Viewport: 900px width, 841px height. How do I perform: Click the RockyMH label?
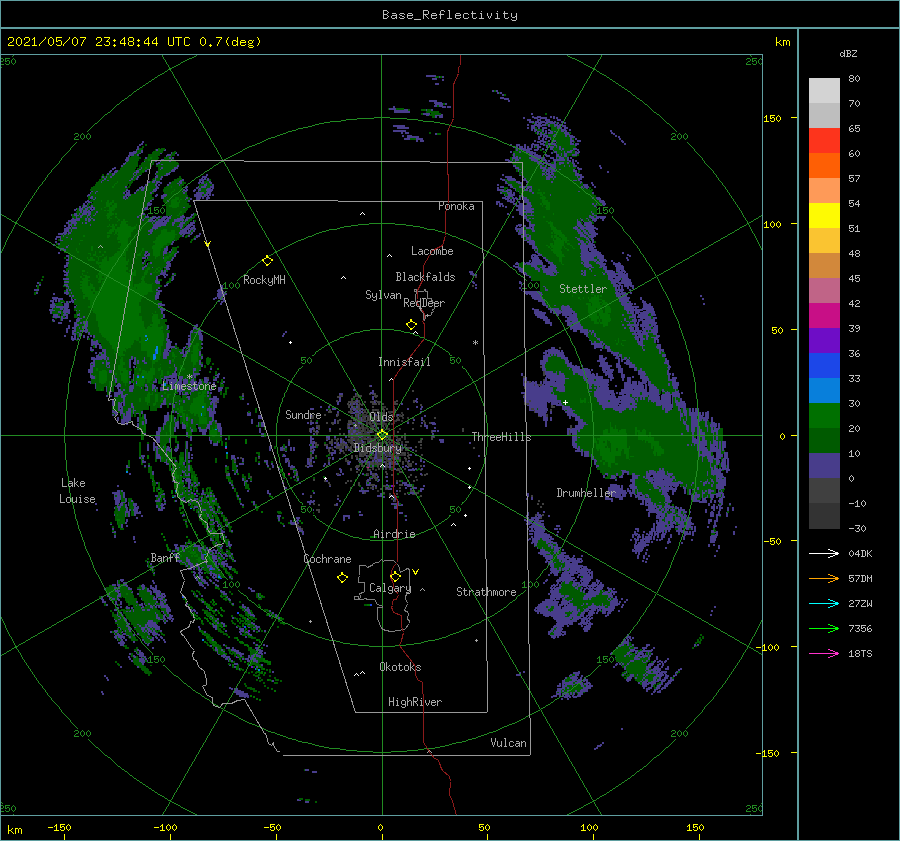264,280
